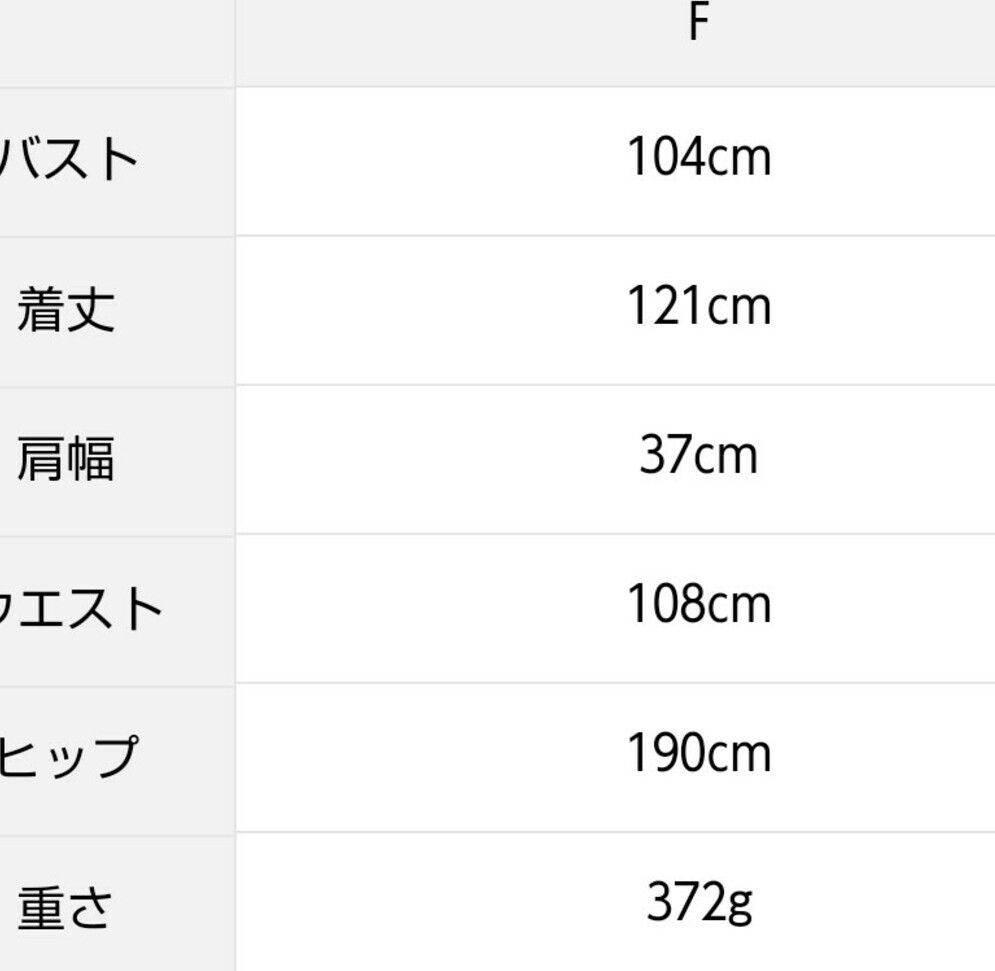Click the empty header cell beside F

pos(116,40)
